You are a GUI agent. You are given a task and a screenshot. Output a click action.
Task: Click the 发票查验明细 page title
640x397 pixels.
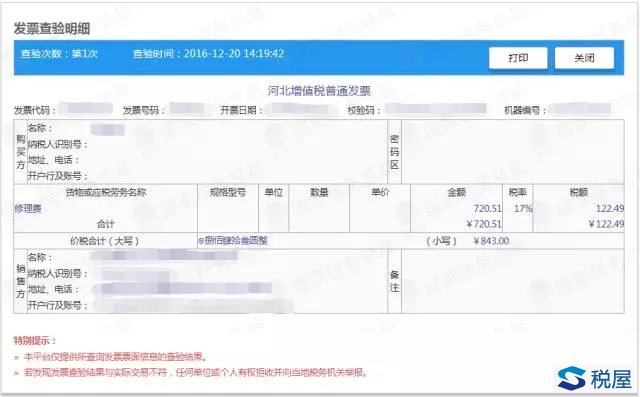coord(52,29)
